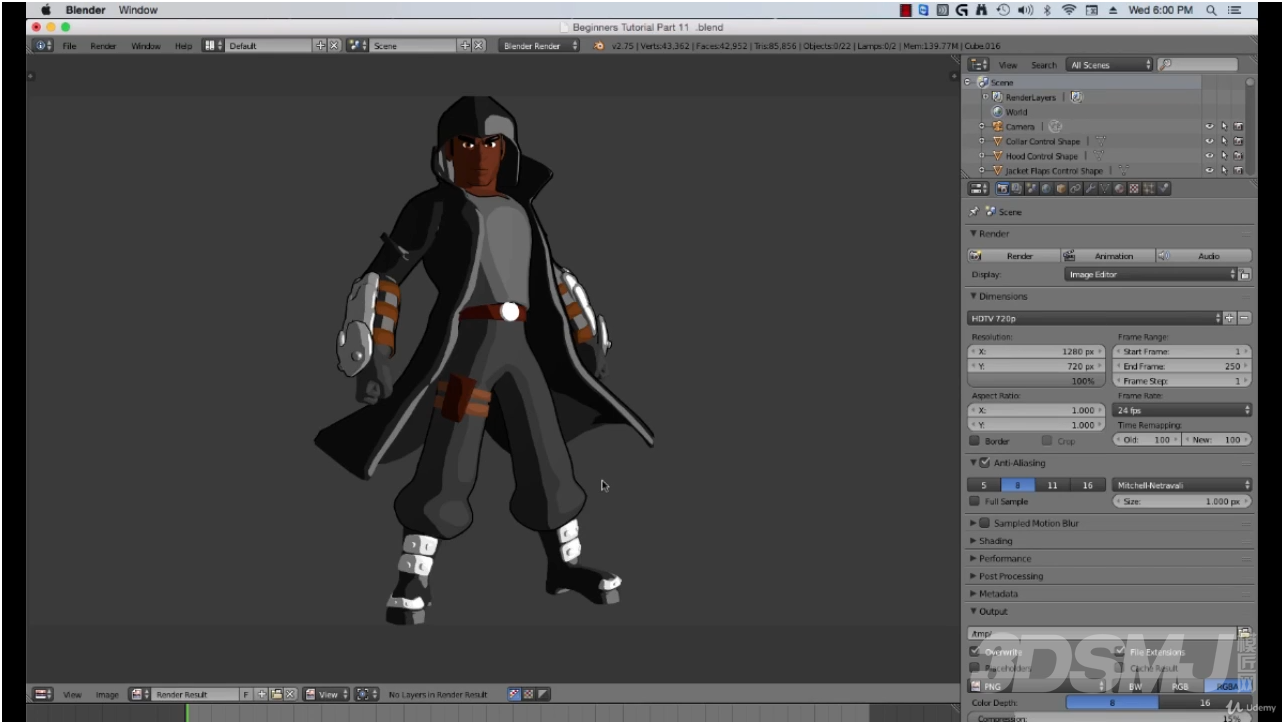Click the Properties editor type icon
Screen dimensions: 1284x724
pos(979,189)
